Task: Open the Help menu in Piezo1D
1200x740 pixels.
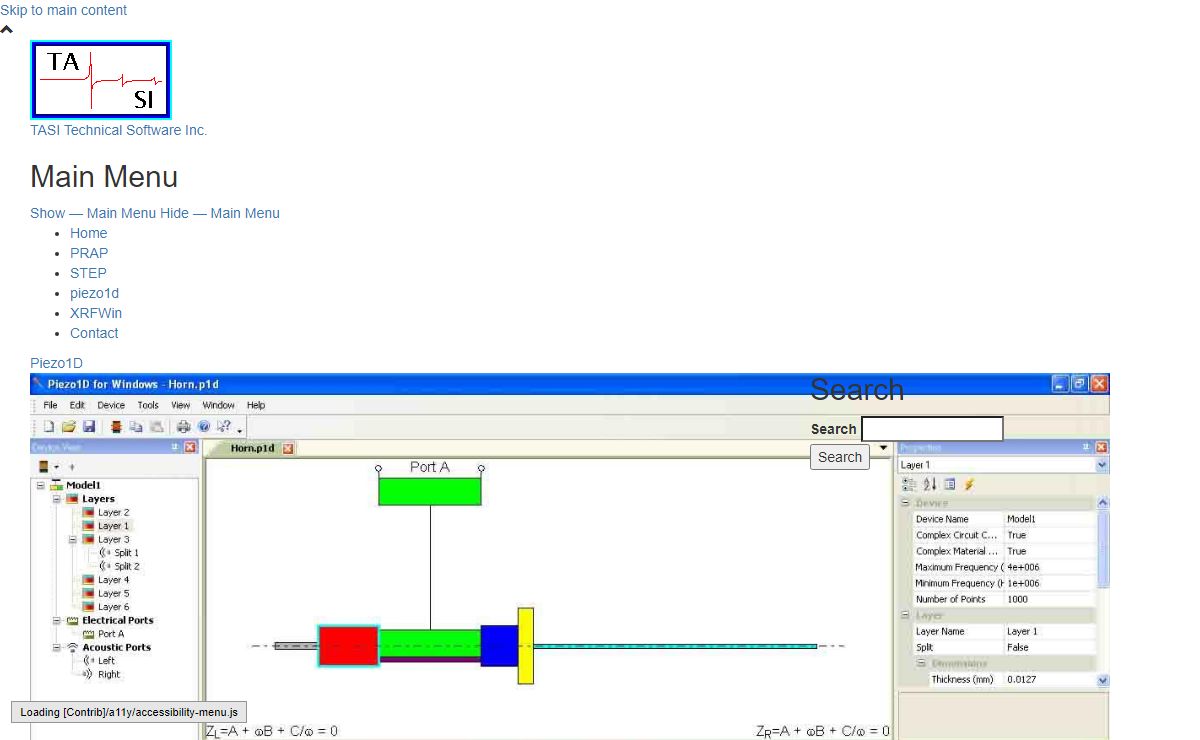Action: click(256, 405)
